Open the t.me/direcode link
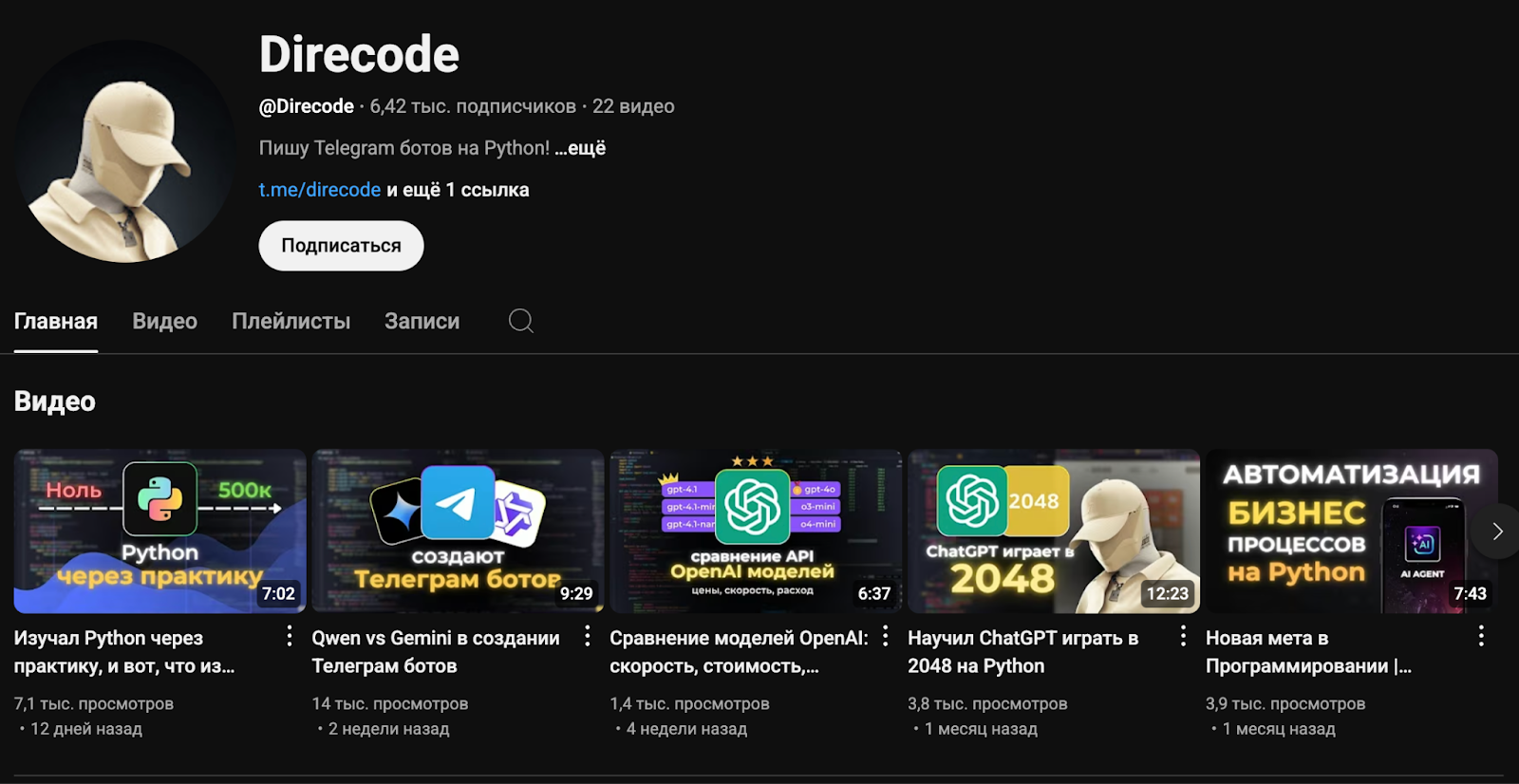This screenshot has height=784, width=1519. 320,190
